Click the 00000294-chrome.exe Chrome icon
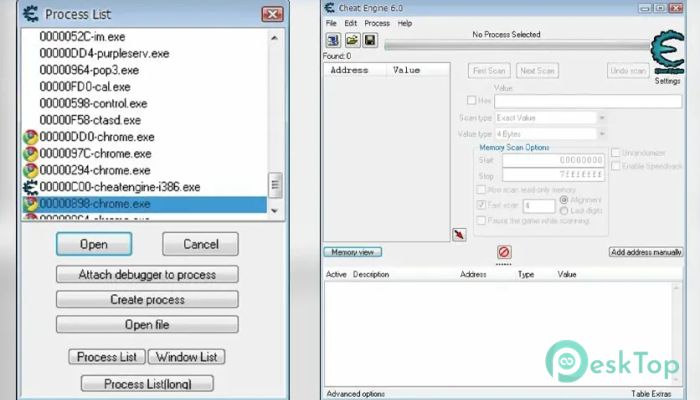This screenshot has width=700, height=400. tap(30, 171)
